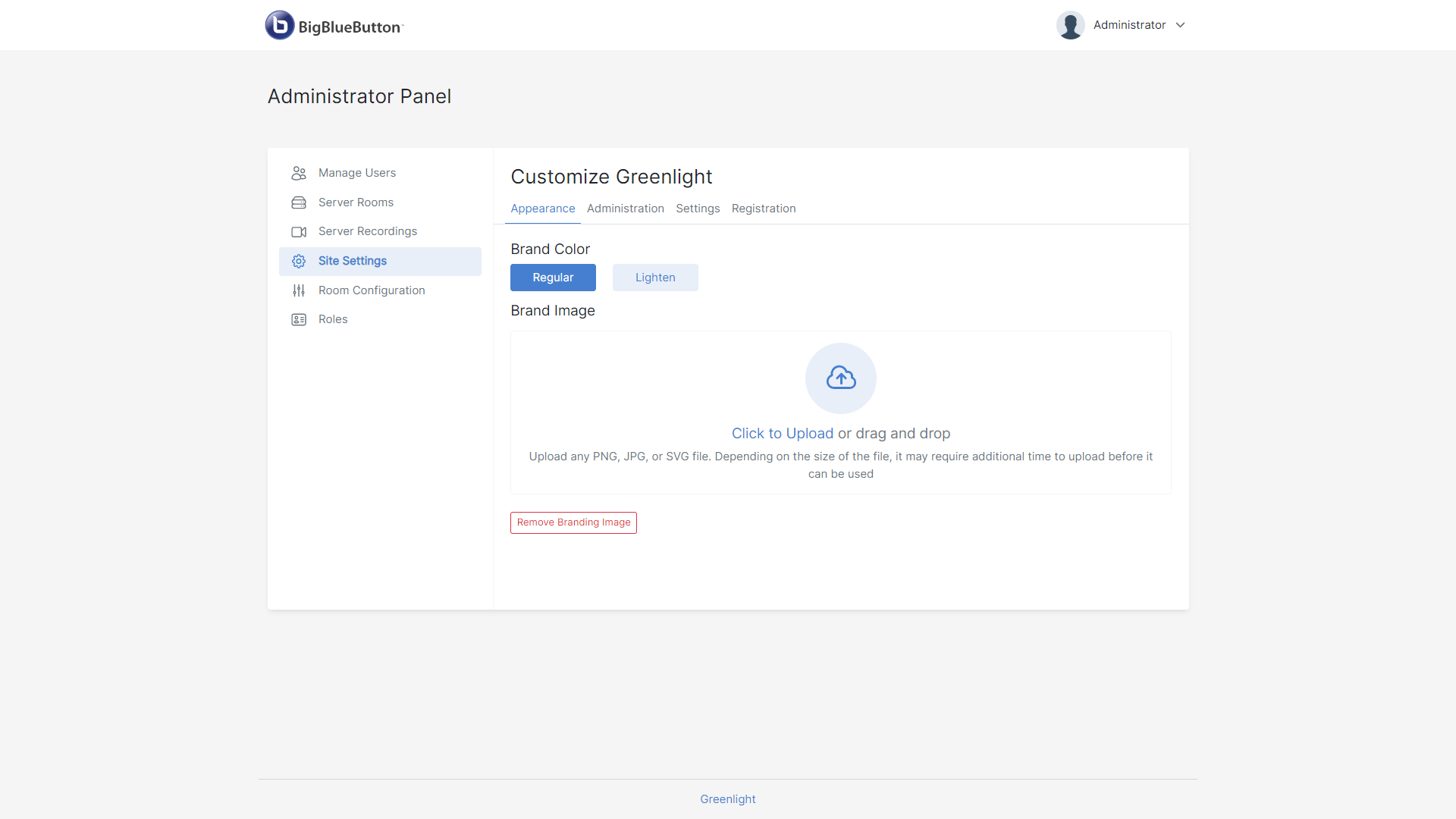This screenshot has width=1456, height=819.
Task: Switch to the Settings tab
Action: point(698,209)
